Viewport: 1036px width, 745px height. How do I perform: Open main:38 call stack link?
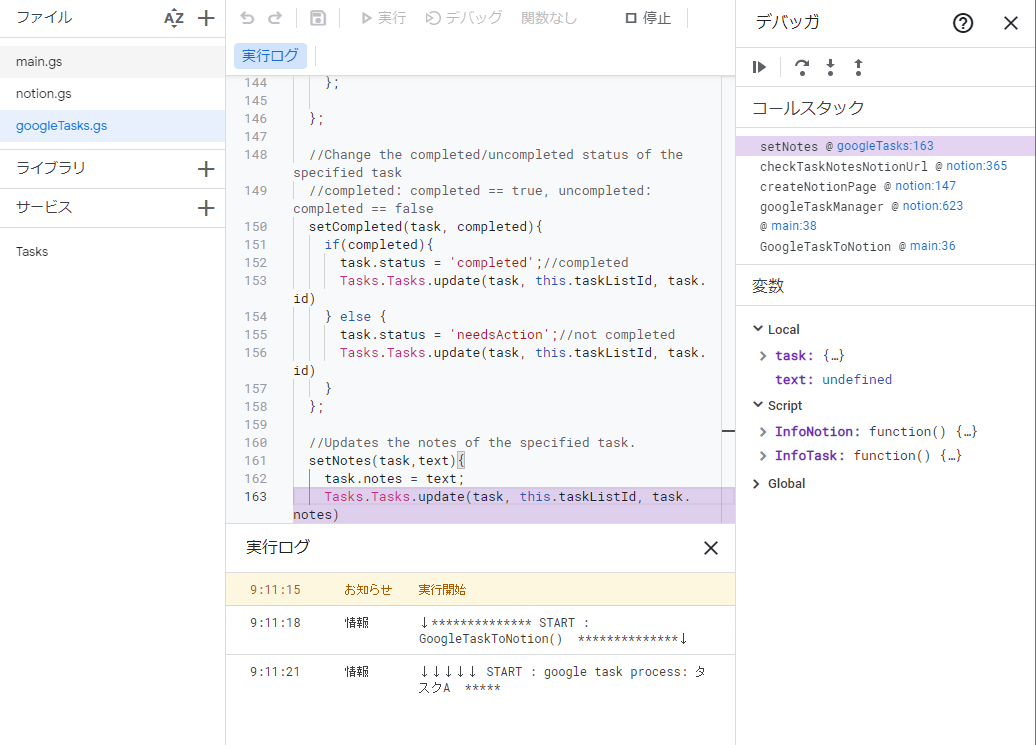coord(794,226)
